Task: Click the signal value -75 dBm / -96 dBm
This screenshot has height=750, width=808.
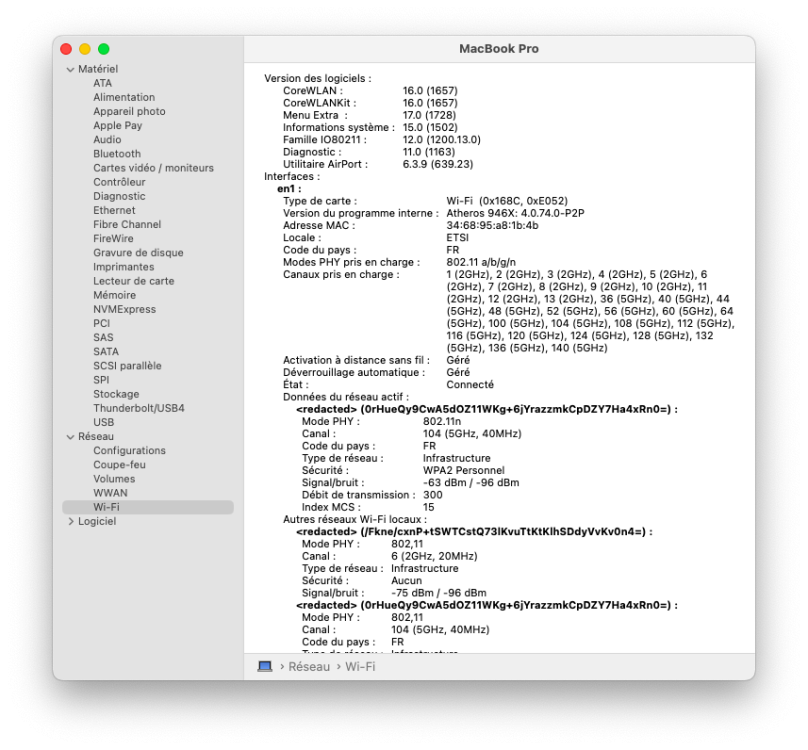Action: [439, 593]
